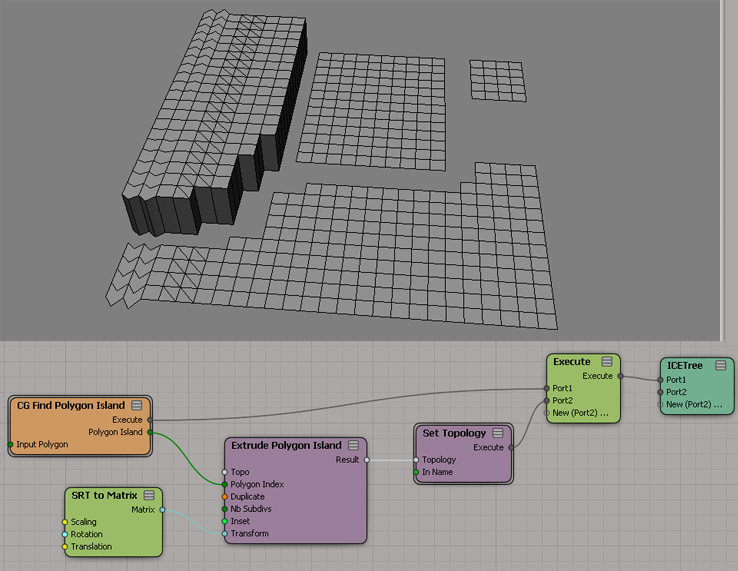Select the Inset input port

coord(225,521)
